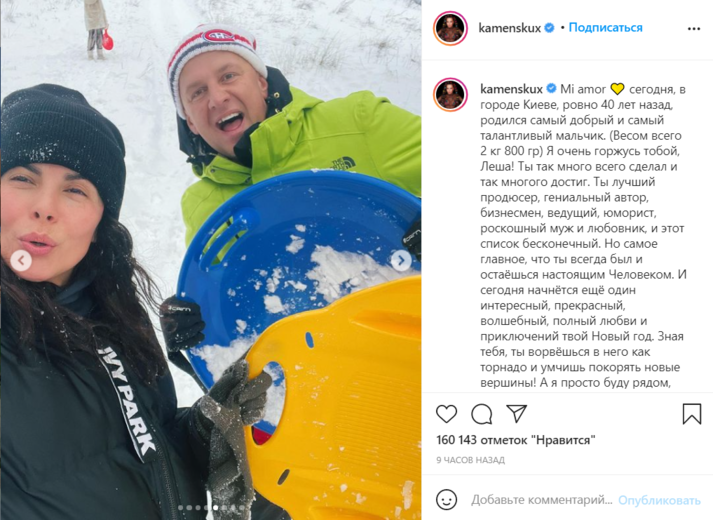Image resolution: width=713 pixels, height=520 pixels.
Task: Share the post via paper plane icon
Action: pyautogui.click(x=517, y=414)
